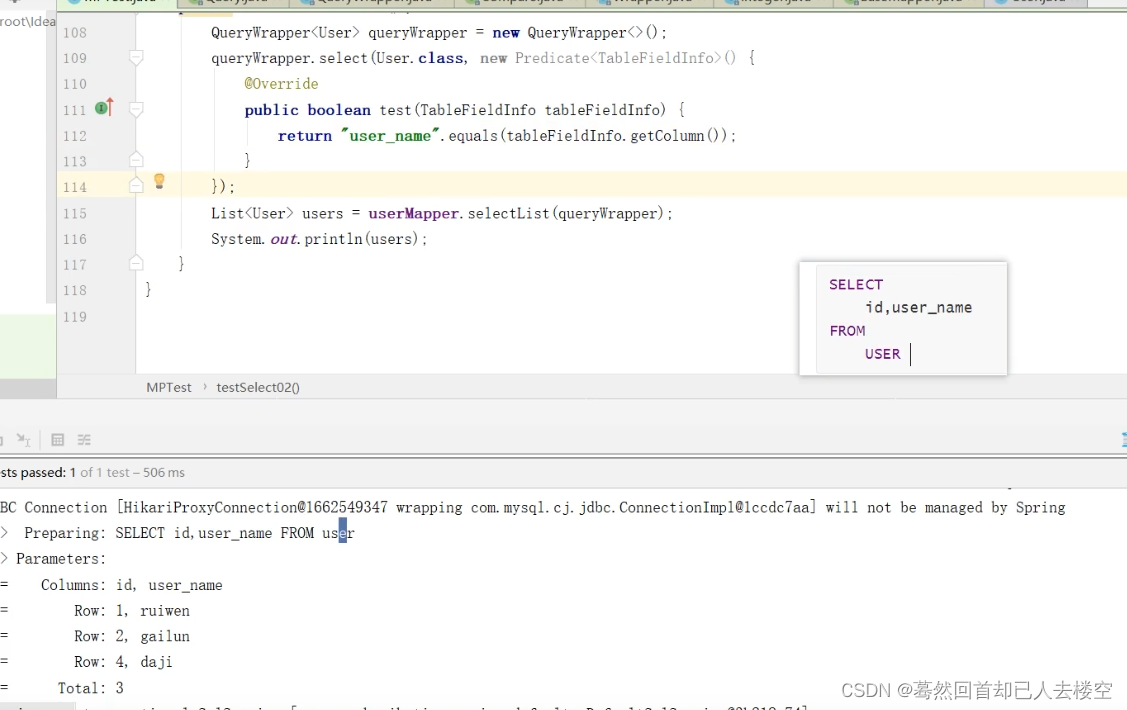Click 'USER' in the SQL popup
The height and width of the screenshot is (710, 1127).
pos(883,354)
